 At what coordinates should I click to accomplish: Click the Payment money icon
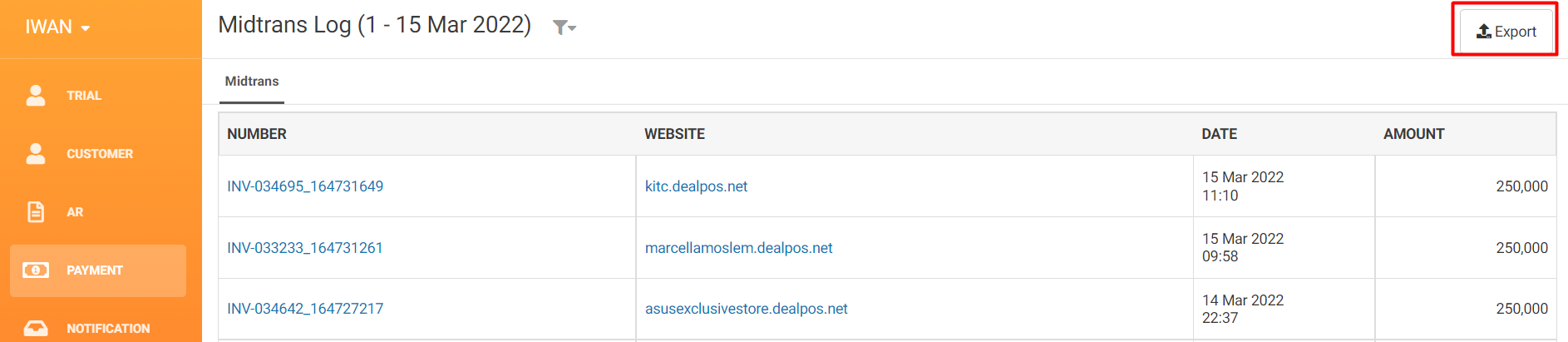click(36, 270)
